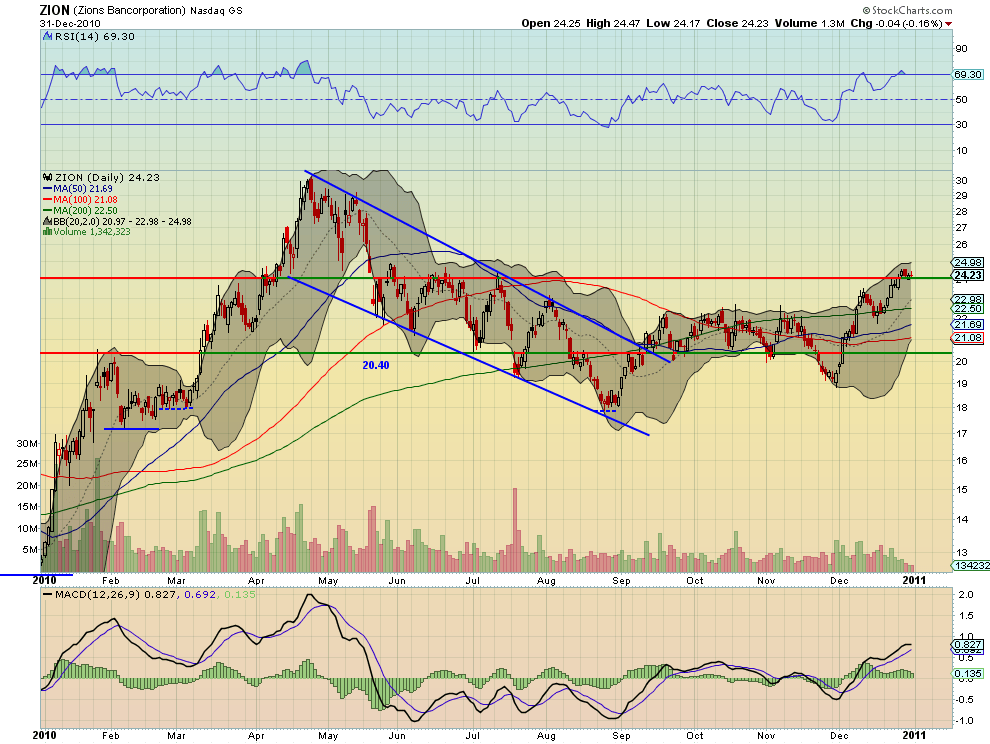Click Jun on the MACD panel date axis
This screenshot has width=990, height=744.
coord(397,736)
